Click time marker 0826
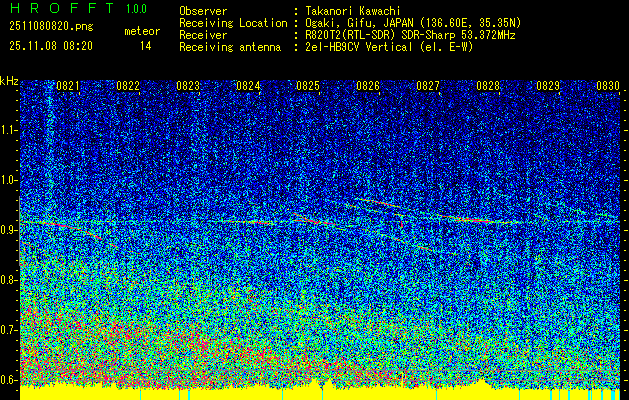This screenshot has height=400, width=629. tap(368, 85)
